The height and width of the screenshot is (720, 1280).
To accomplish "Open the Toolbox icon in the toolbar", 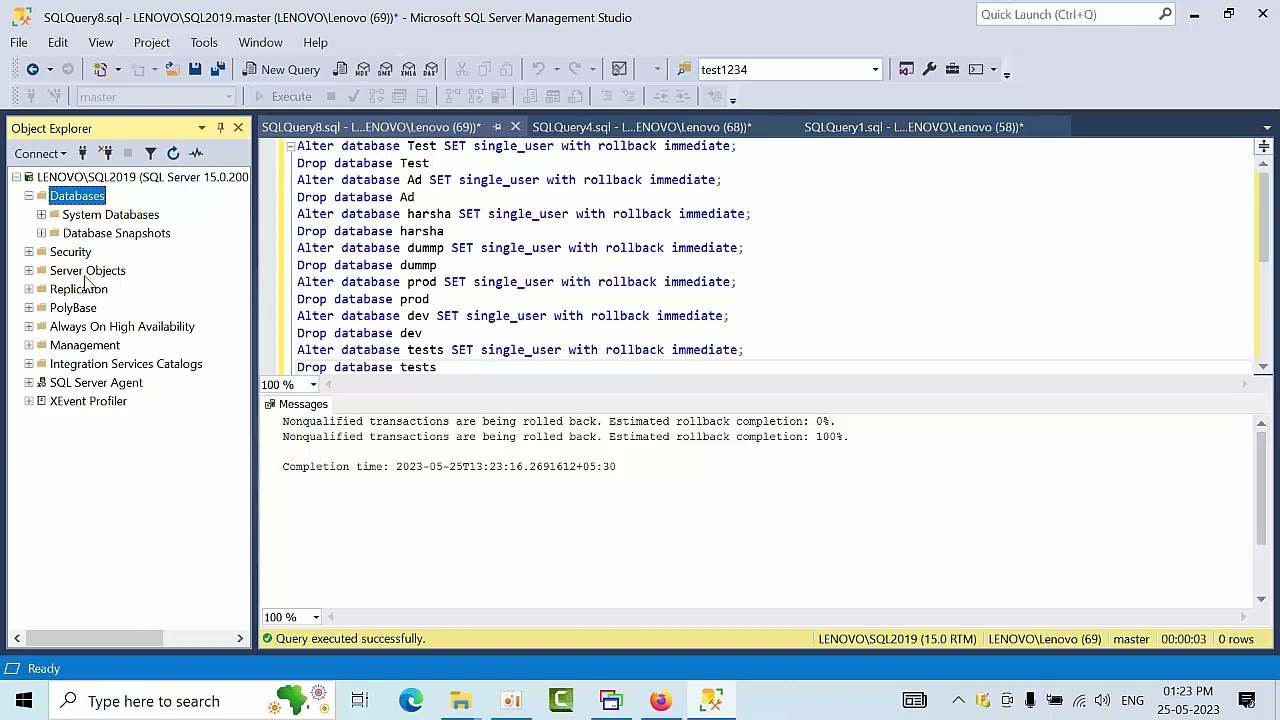I will 952,69.
